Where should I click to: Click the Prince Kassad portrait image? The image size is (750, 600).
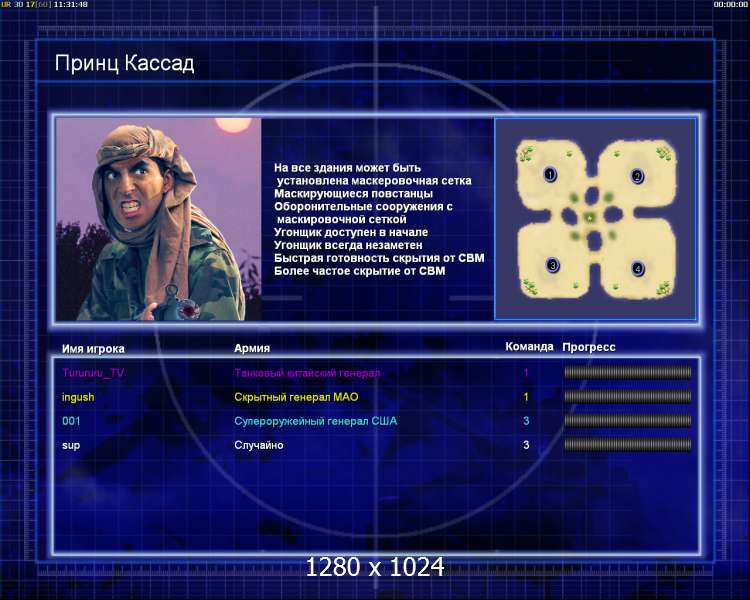[x=159, y=219]
